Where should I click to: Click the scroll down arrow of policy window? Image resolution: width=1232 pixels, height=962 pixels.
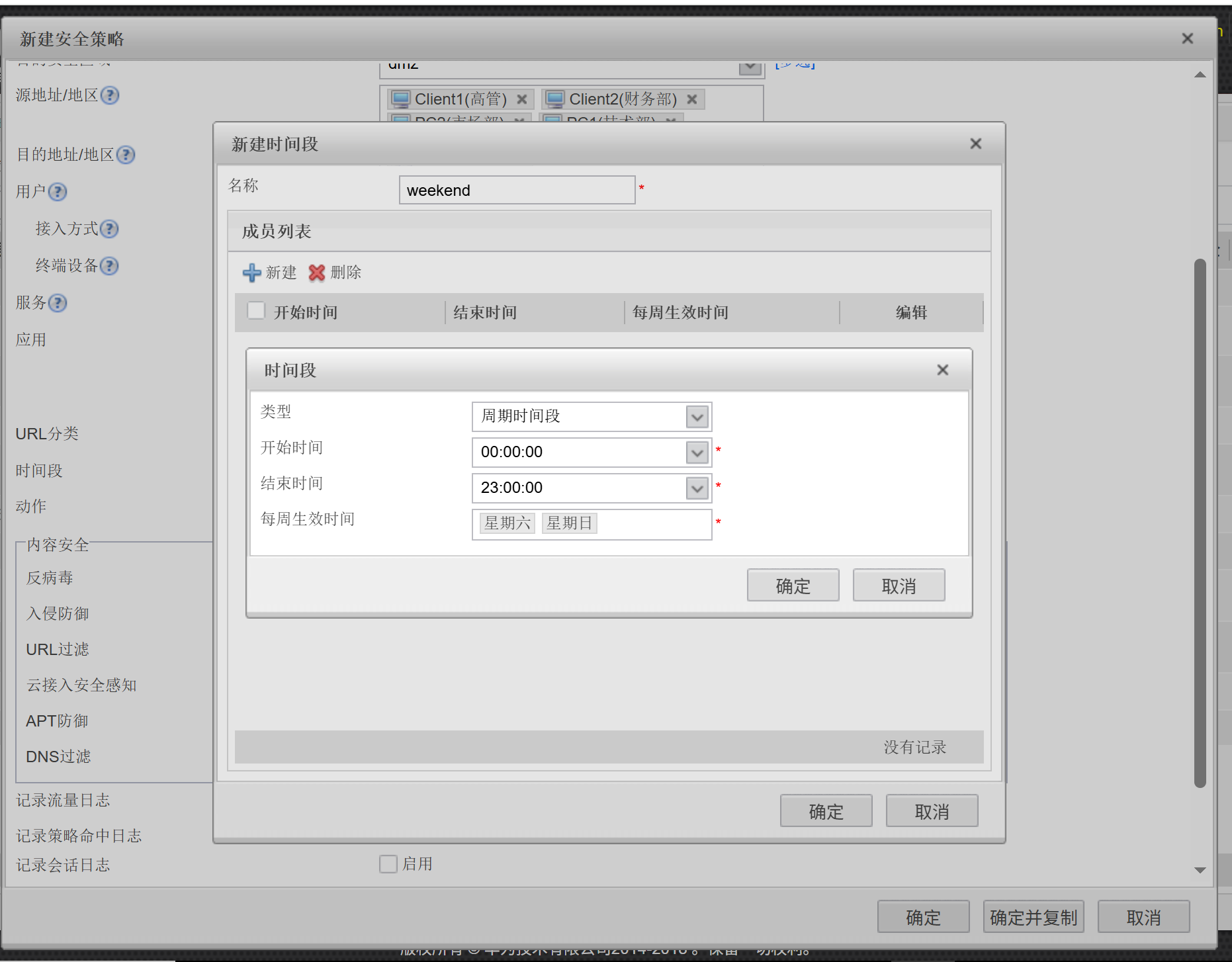coord(1200,871)
